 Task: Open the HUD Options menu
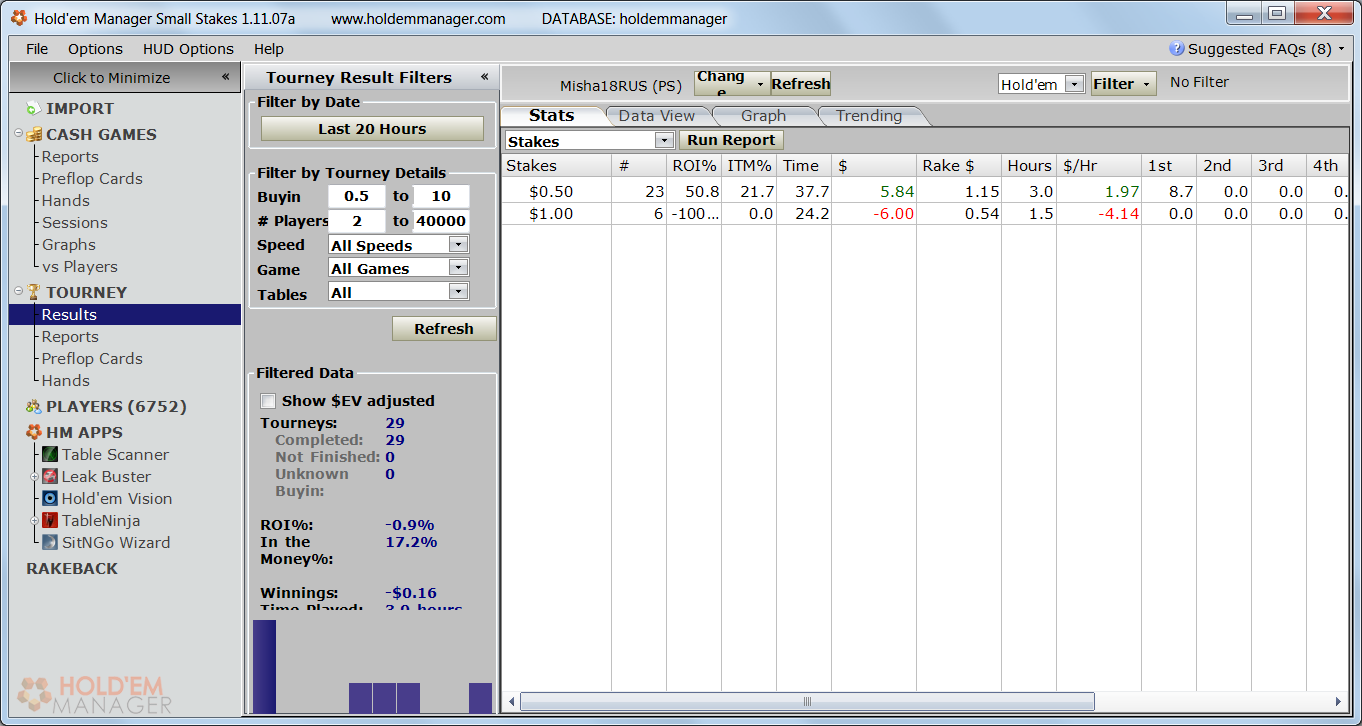pyautogui.click(x=188, y=49)
